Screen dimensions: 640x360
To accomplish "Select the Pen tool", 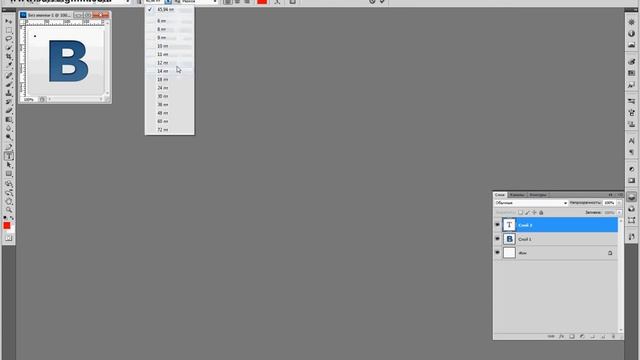I will tap(9, 147).
